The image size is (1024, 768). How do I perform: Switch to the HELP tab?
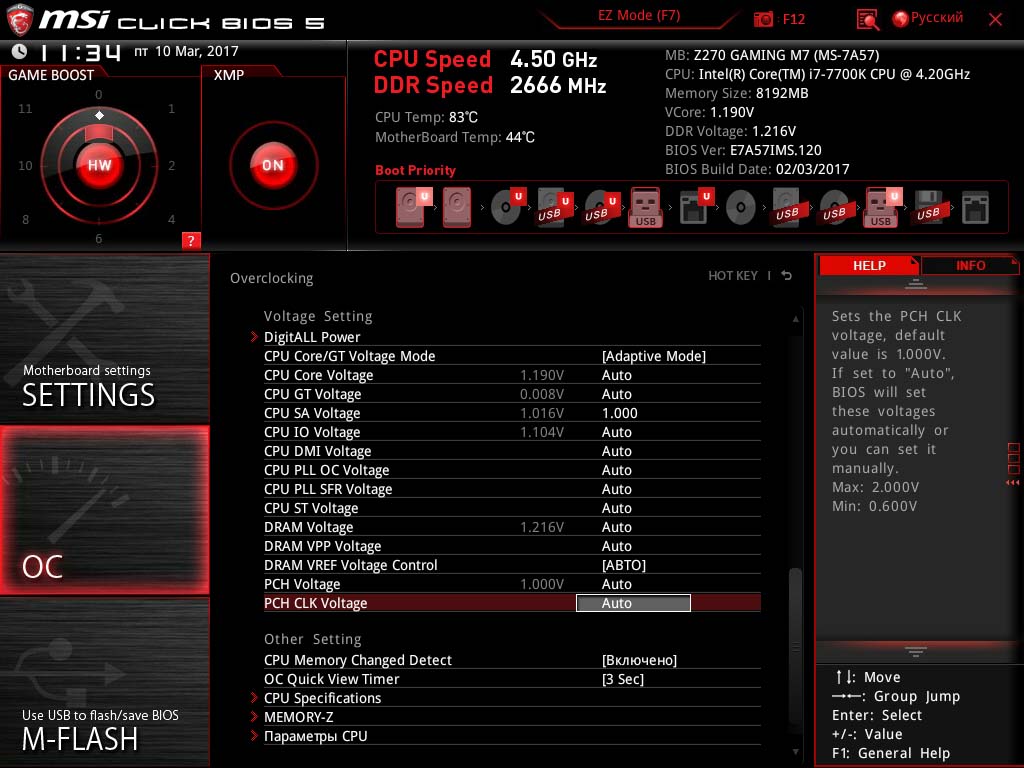click(869, 266)
